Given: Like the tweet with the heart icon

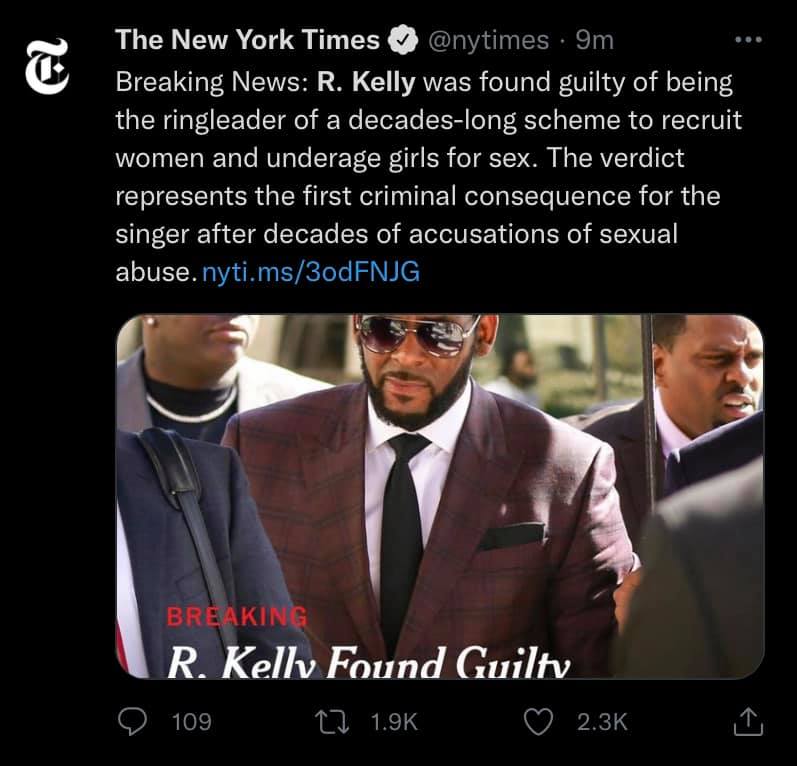Looking at the screenshot, I should pyautogui.click(x=540, y=721).
